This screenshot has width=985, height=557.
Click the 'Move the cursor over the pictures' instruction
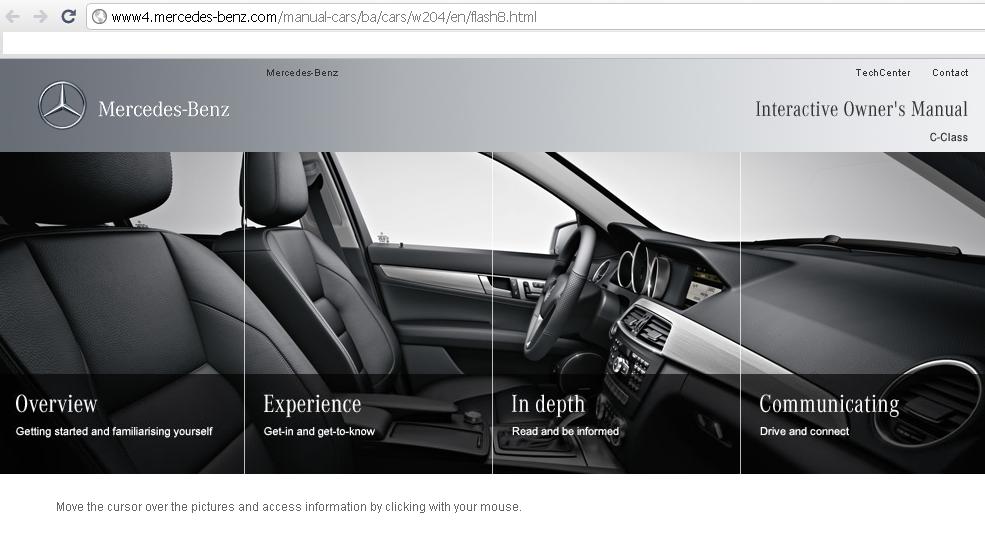pyautogui.click(x=289, y=507)
